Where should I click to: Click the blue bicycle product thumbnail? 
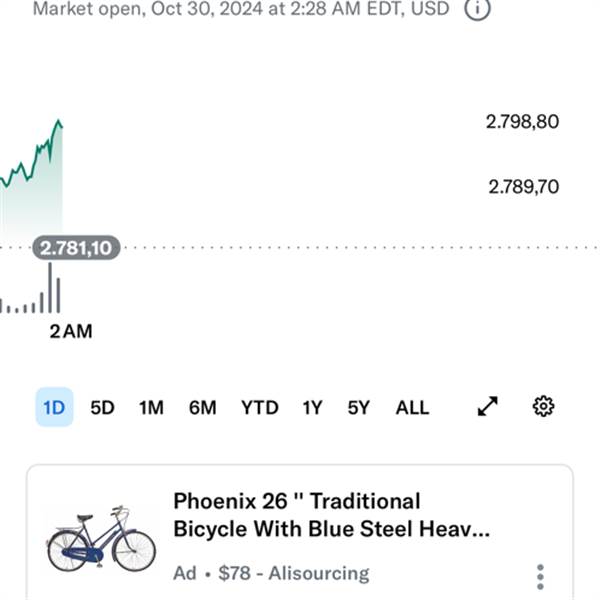pyautogui.click(x=101, y=539)
